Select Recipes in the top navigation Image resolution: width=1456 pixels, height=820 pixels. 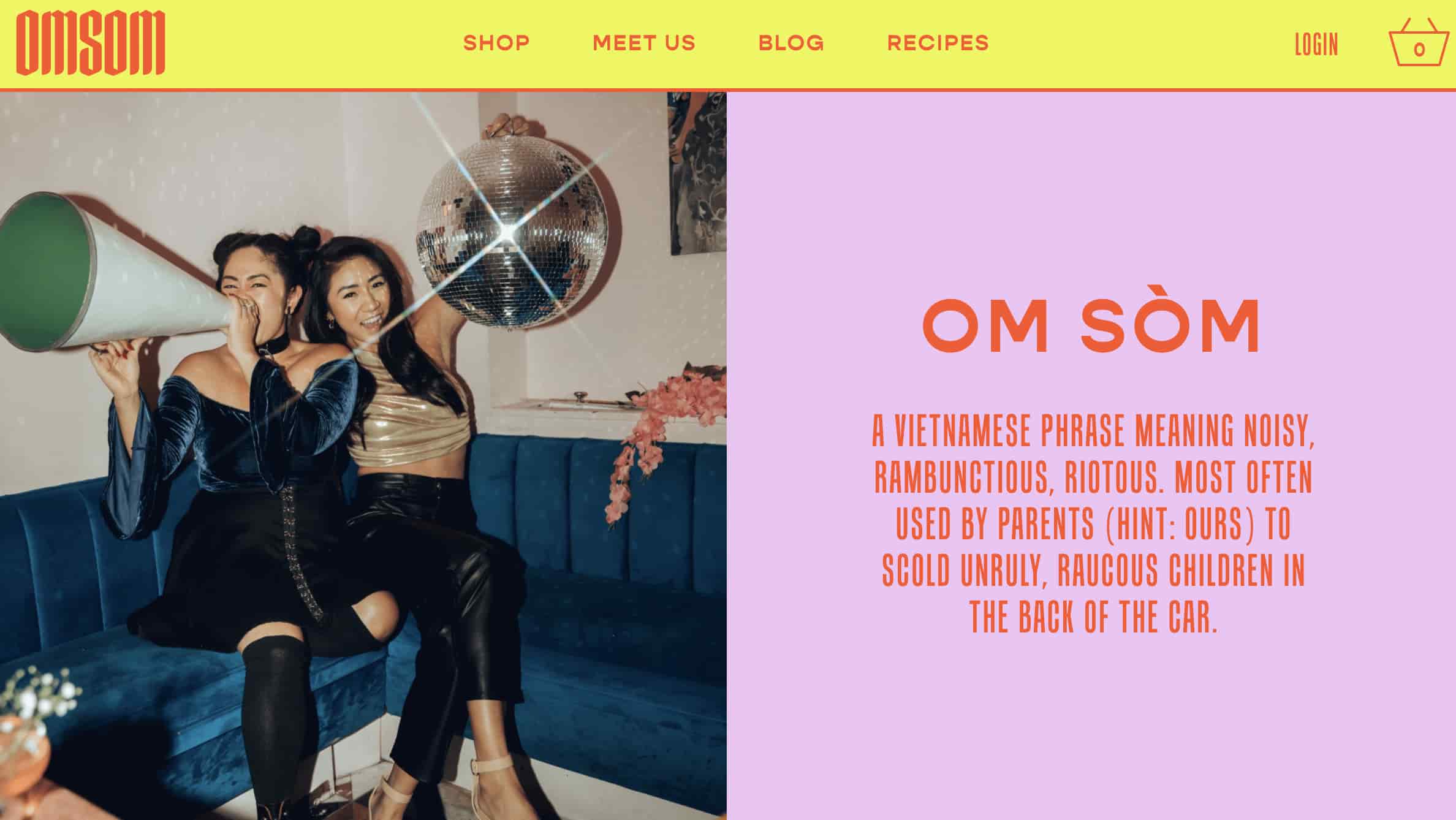[x=938, y=43]
